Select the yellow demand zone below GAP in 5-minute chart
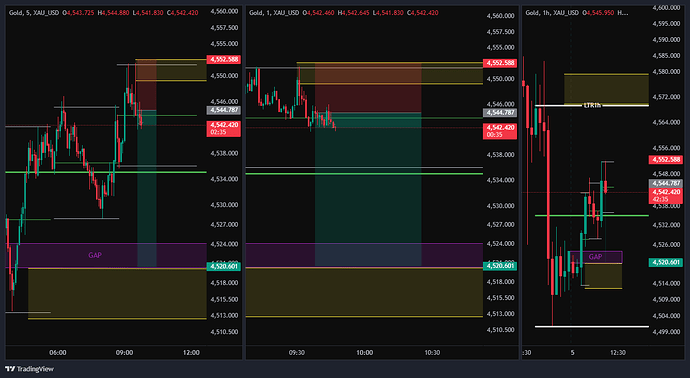This screenshot has width=690, height=378. [x=117, y=294]
